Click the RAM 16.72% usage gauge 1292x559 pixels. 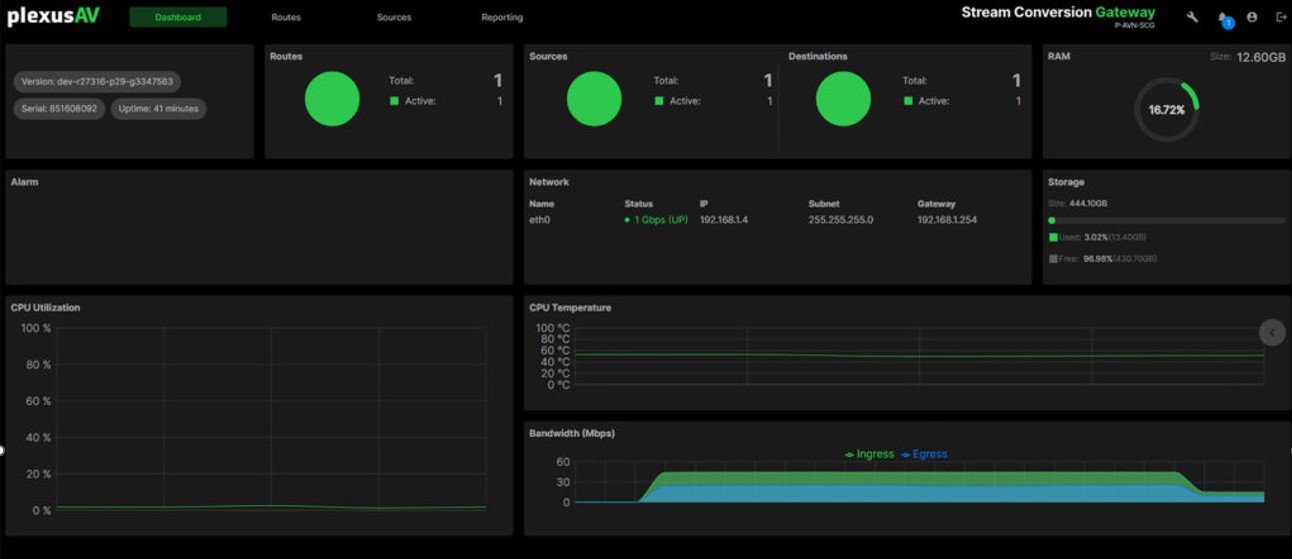1166,110
